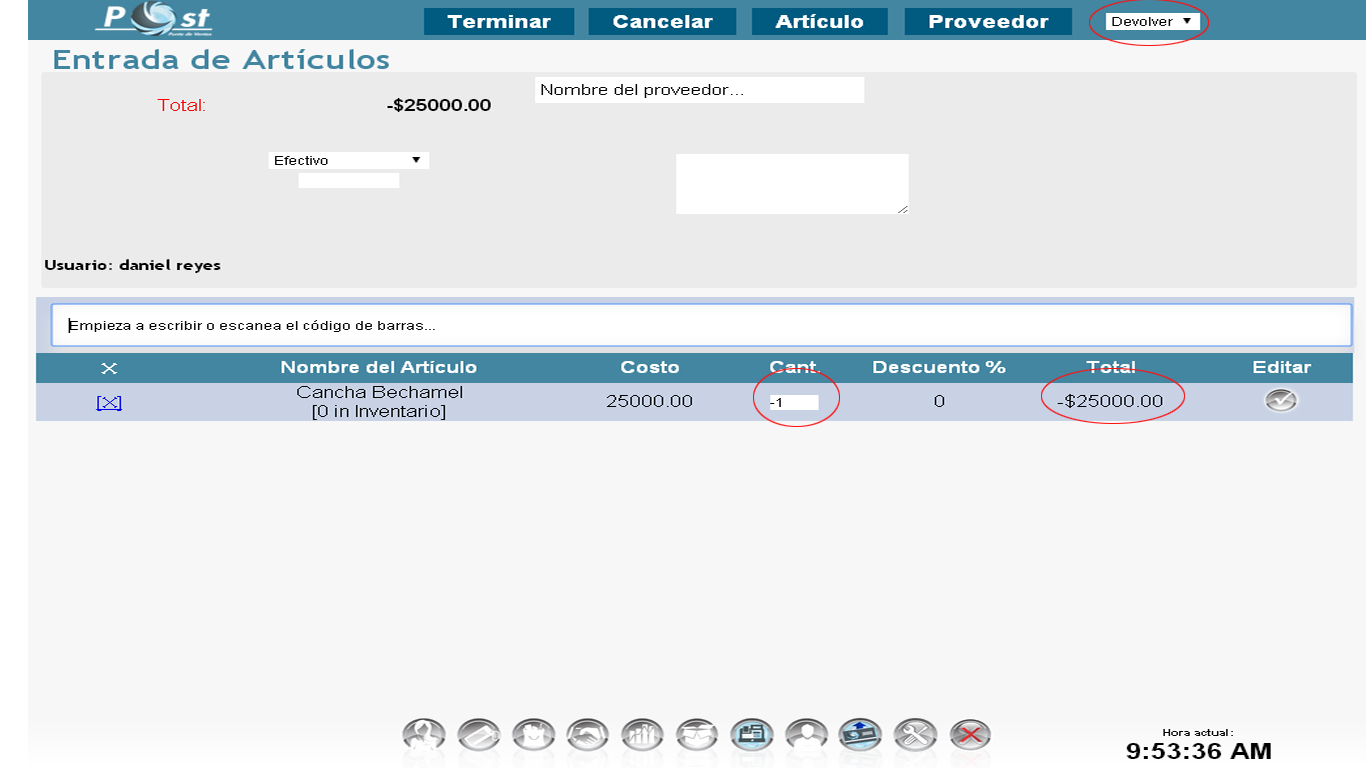The image size is (1366, 768).
Task: Click the Terminar button
Action: pyautogui.click(x=499, y=22)
